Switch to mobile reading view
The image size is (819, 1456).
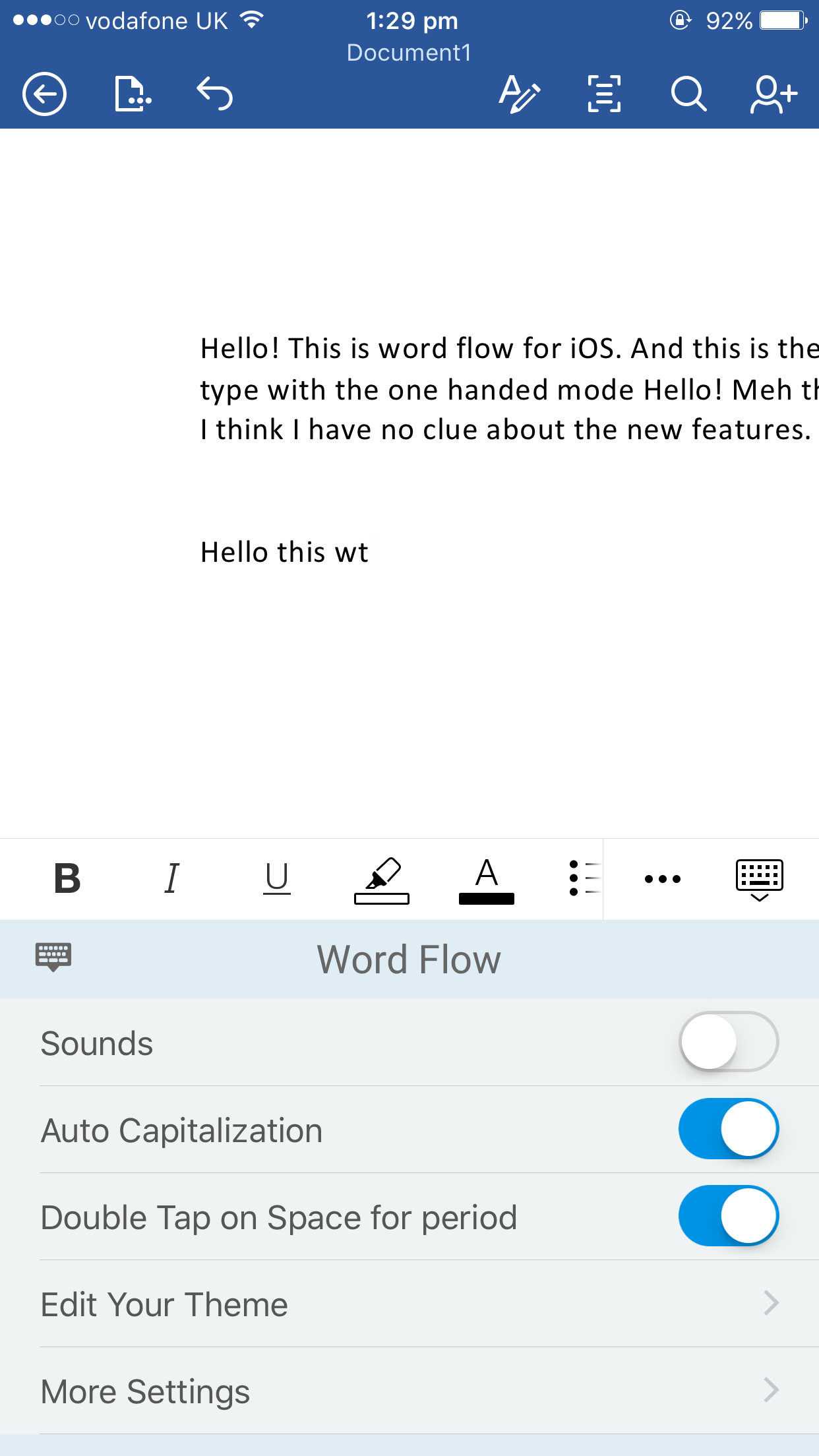point(604,94)
